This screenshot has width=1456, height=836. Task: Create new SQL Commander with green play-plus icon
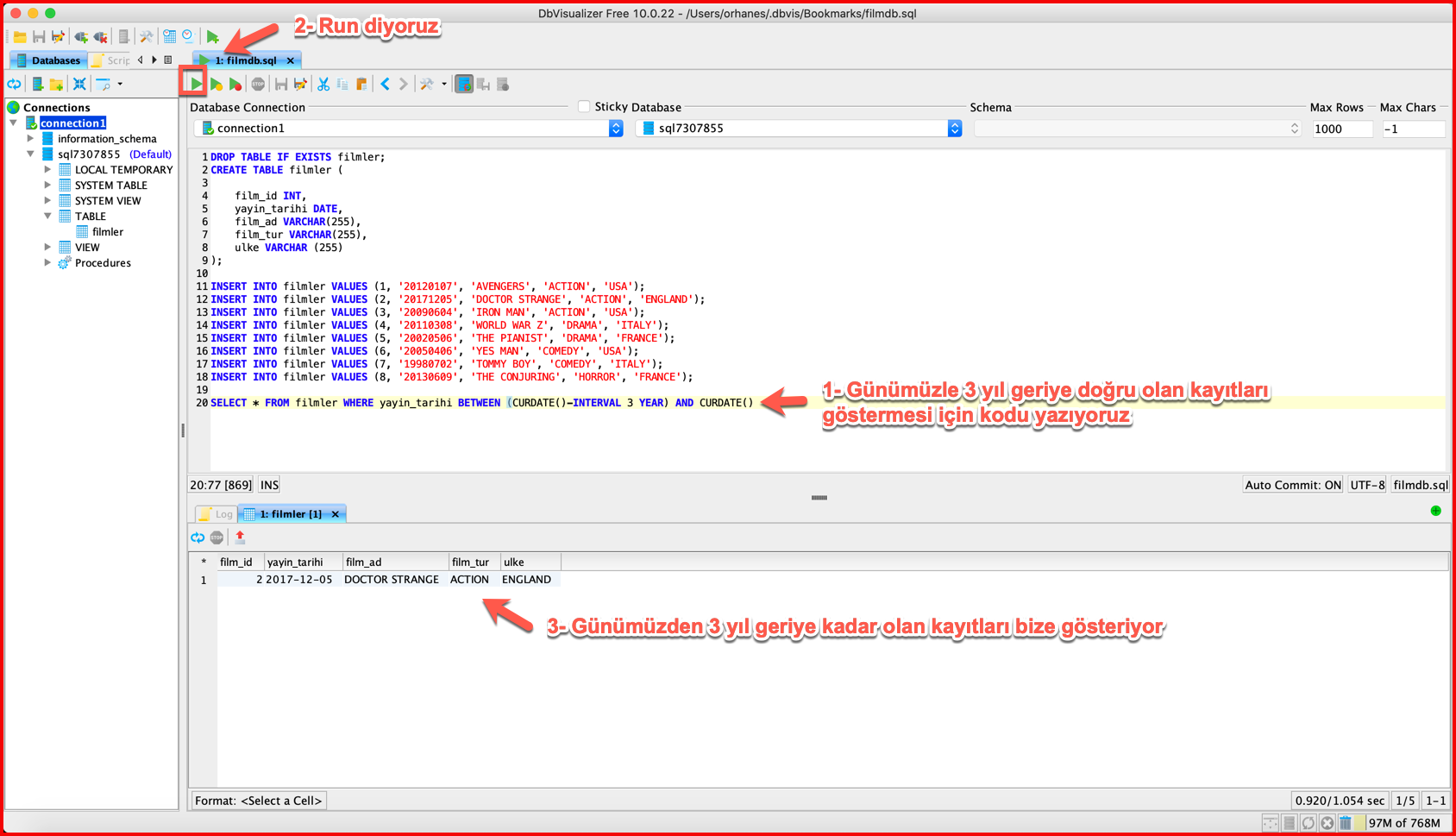(212, 36)
